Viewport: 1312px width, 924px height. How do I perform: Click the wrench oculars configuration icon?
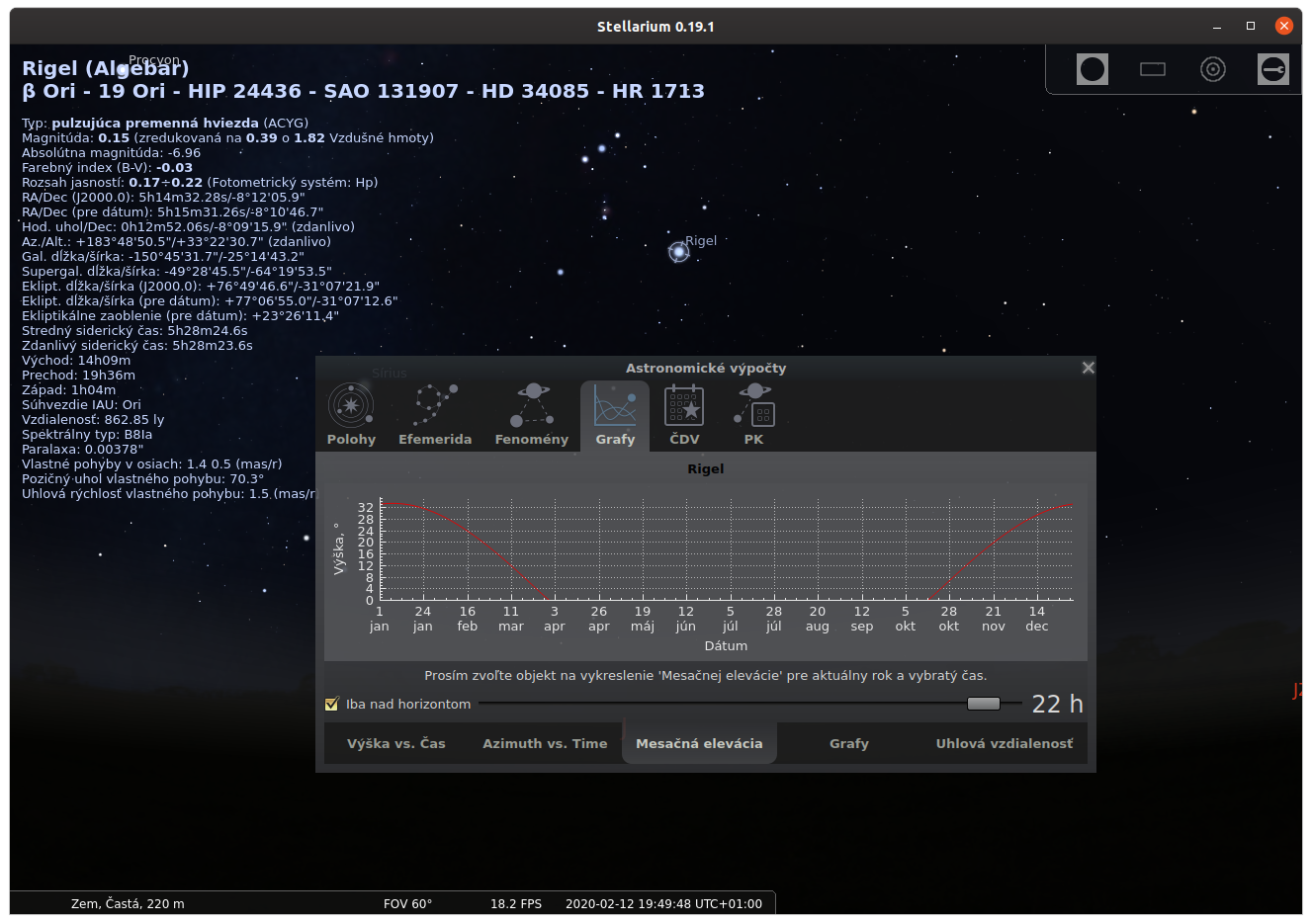tap(1273, 69)
